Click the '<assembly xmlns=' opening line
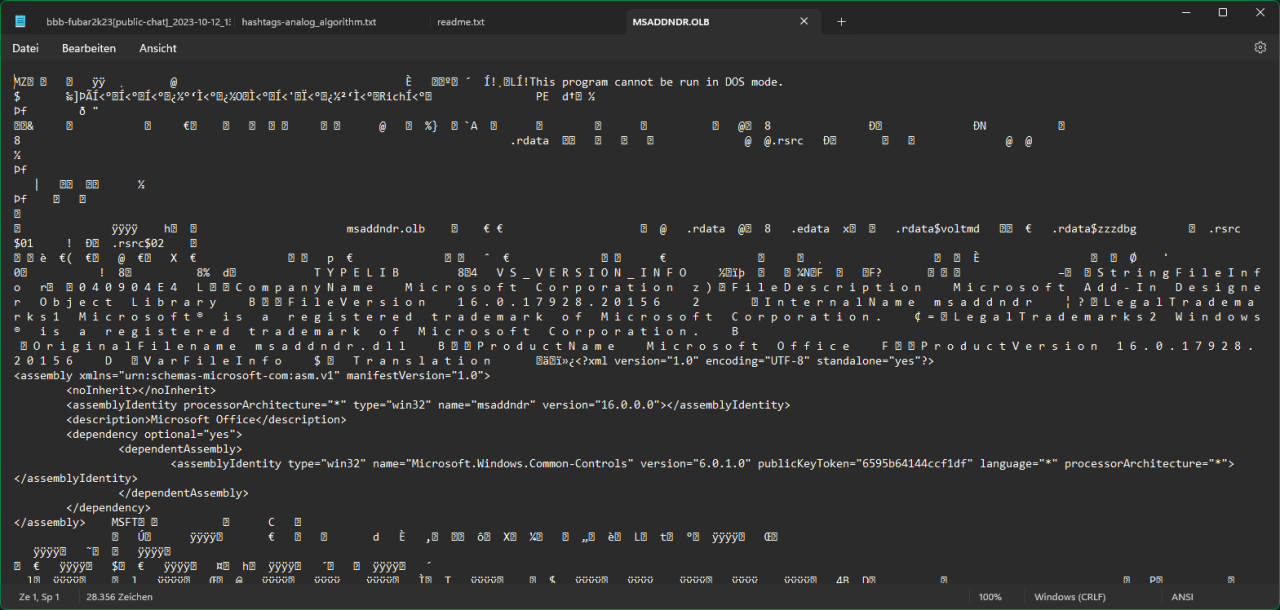 click(252, 375)
